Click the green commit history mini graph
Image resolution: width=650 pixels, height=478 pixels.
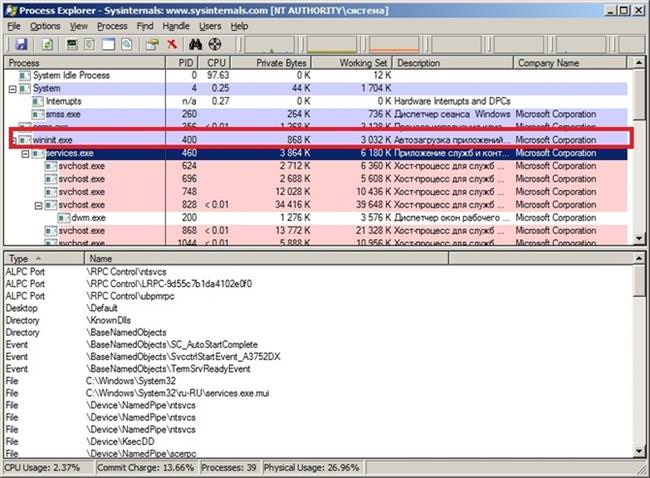pyautogui.click(x=332, y=45)
